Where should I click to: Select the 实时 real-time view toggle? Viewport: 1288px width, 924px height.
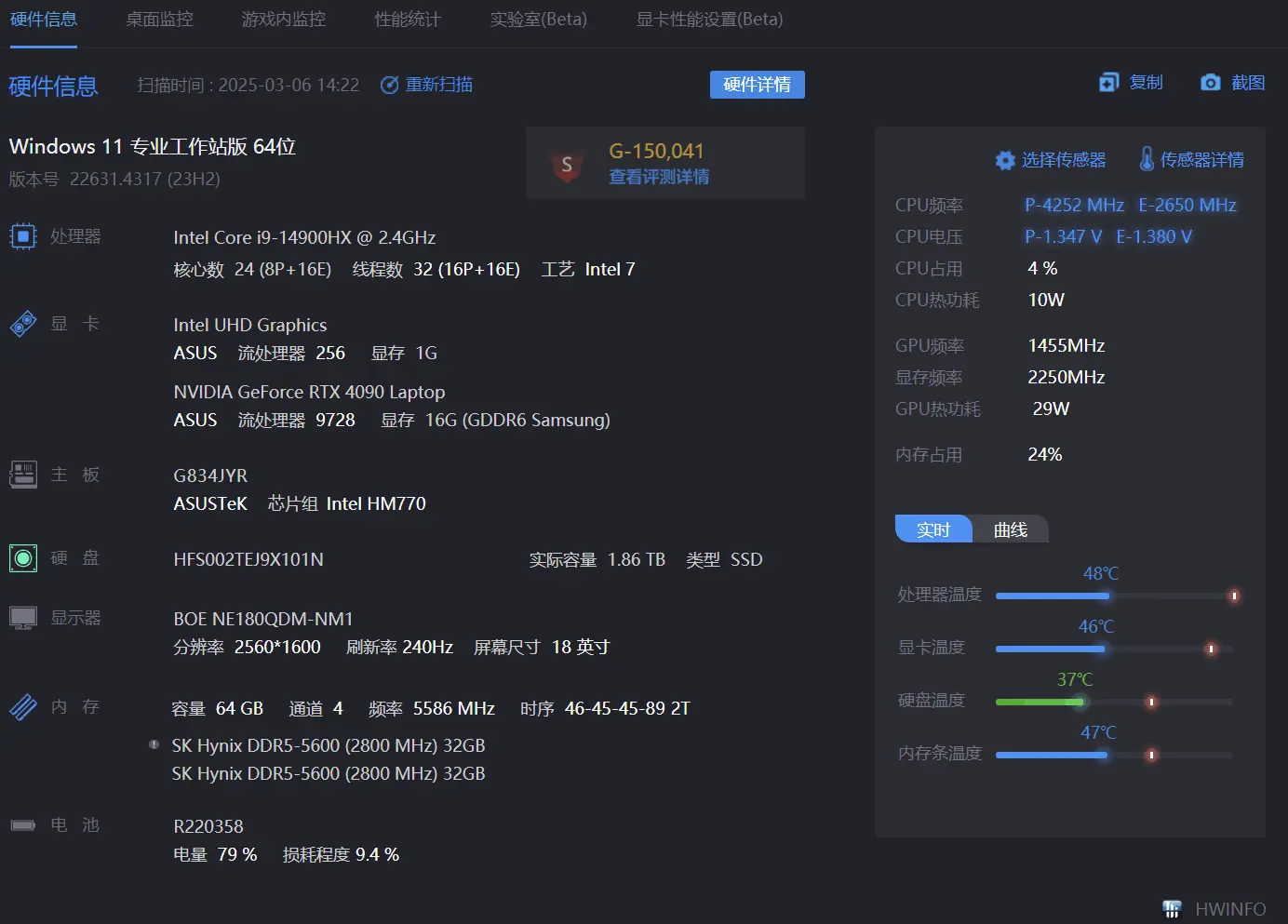click(x=933, y=529)
